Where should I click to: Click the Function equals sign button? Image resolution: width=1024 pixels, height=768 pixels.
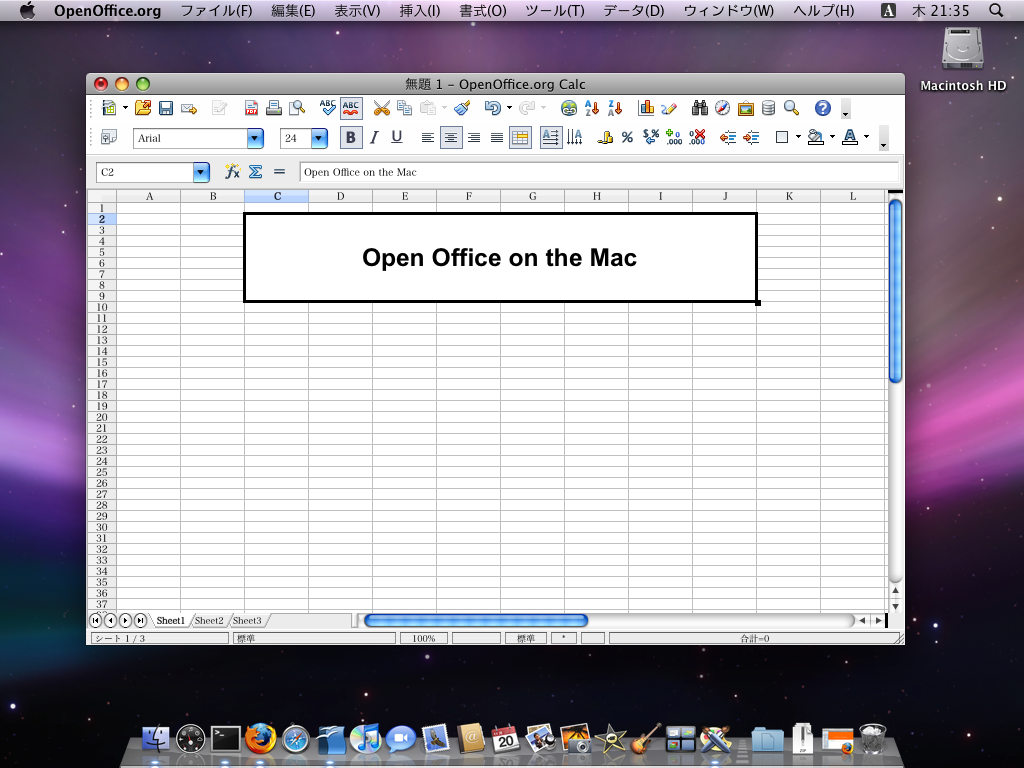(x=280, y=172)
